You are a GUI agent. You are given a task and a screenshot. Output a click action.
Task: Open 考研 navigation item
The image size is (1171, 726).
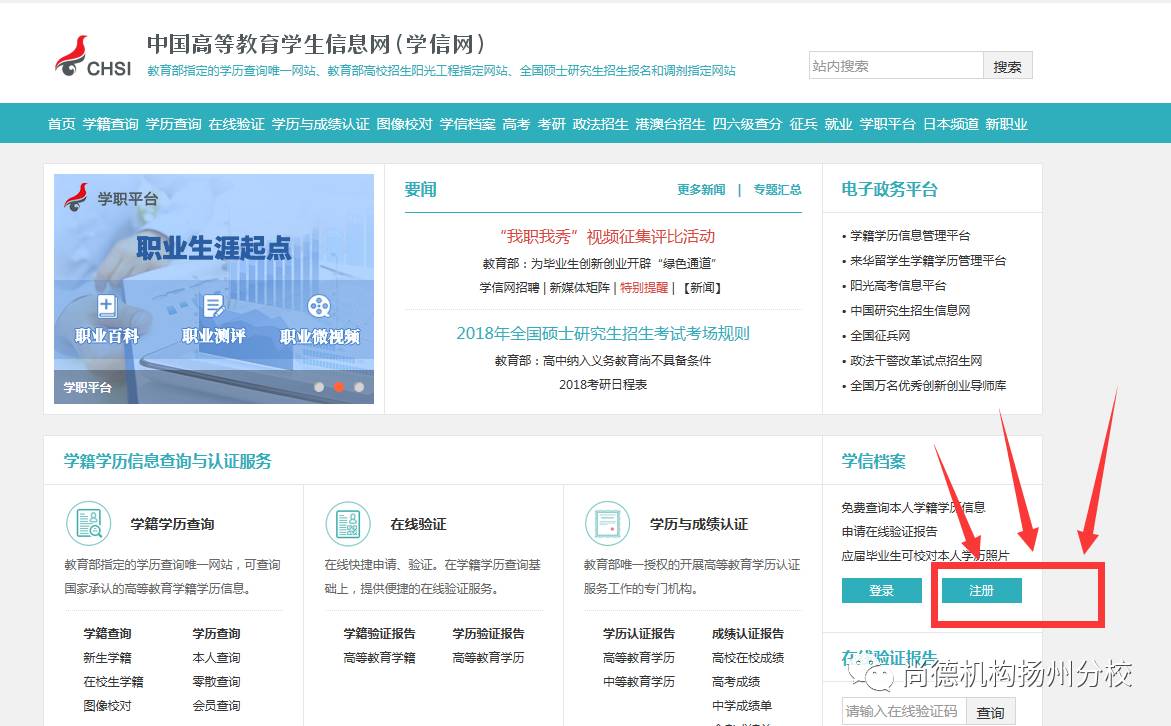click(551, 124)
